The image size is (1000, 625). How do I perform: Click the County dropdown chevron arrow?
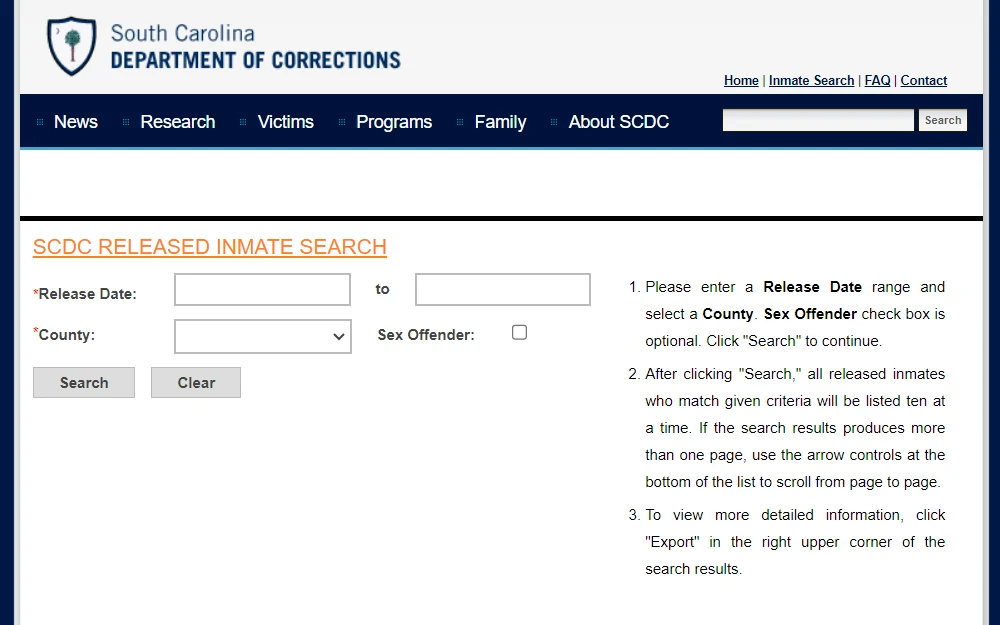coord(339,337)
